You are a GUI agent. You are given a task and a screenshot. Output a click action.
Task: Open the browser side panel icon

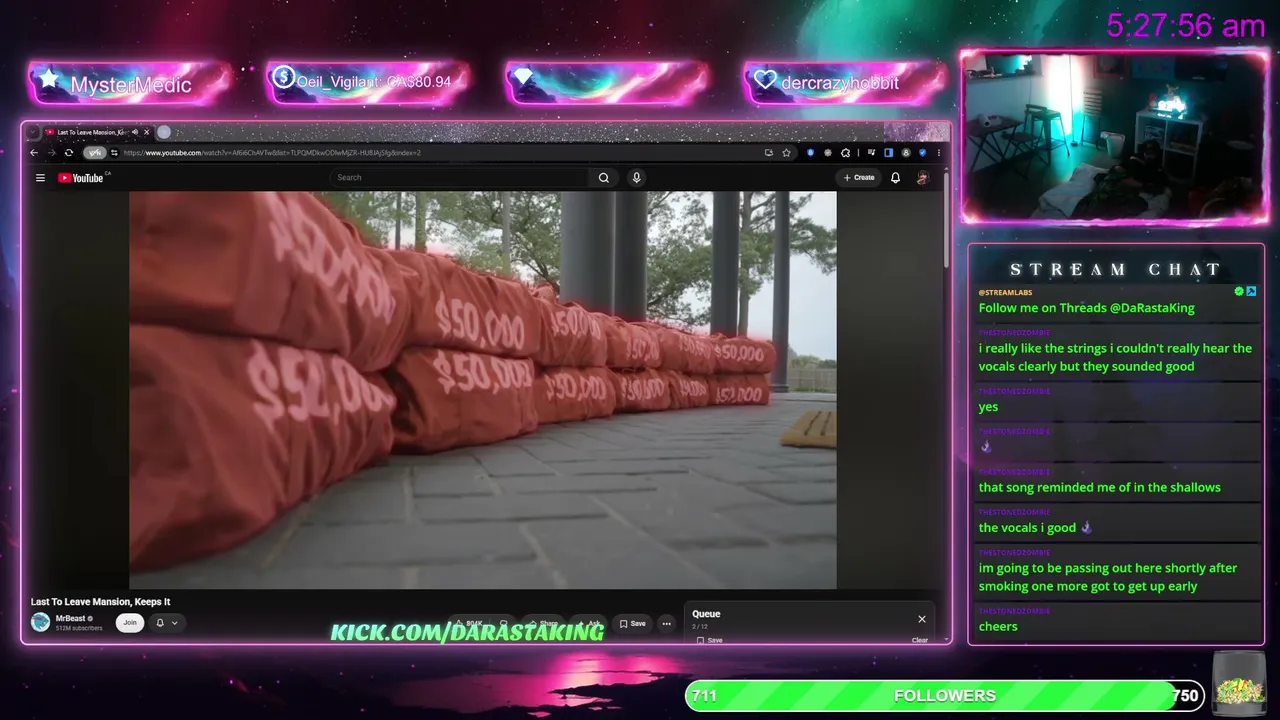click(x=888, y=153)
